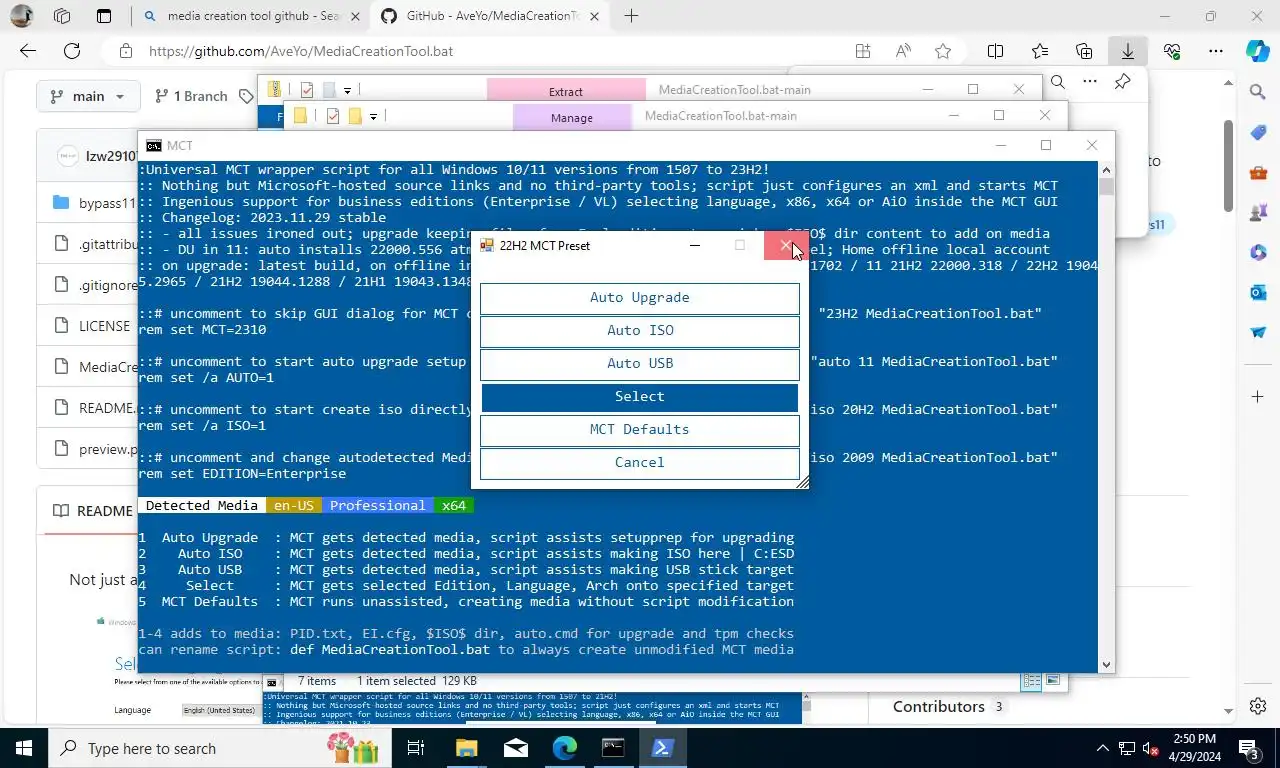Open the Edge tab actions menu icon
Image resolution: width=1280 pixels, height=768 pixels.
[x=104, y=16]
